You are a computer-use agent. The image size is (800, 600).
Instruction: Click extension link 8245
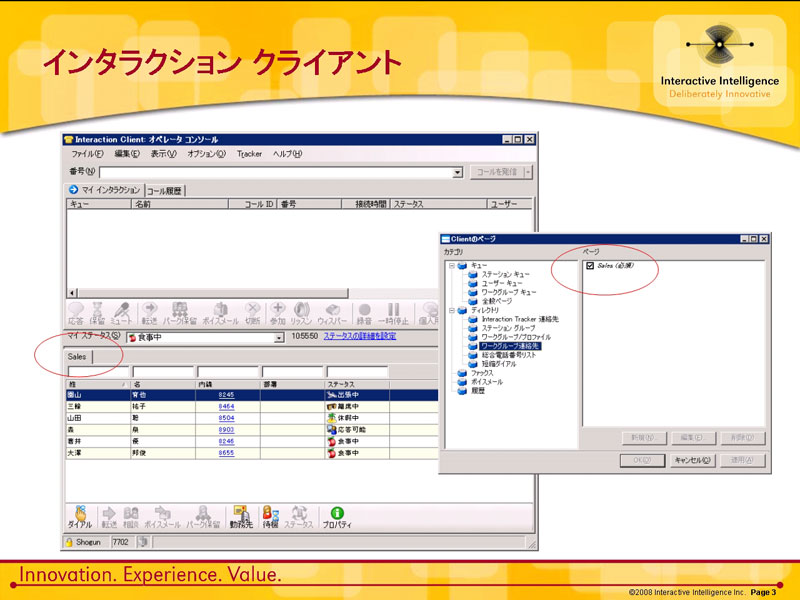(x=226, y=395)
